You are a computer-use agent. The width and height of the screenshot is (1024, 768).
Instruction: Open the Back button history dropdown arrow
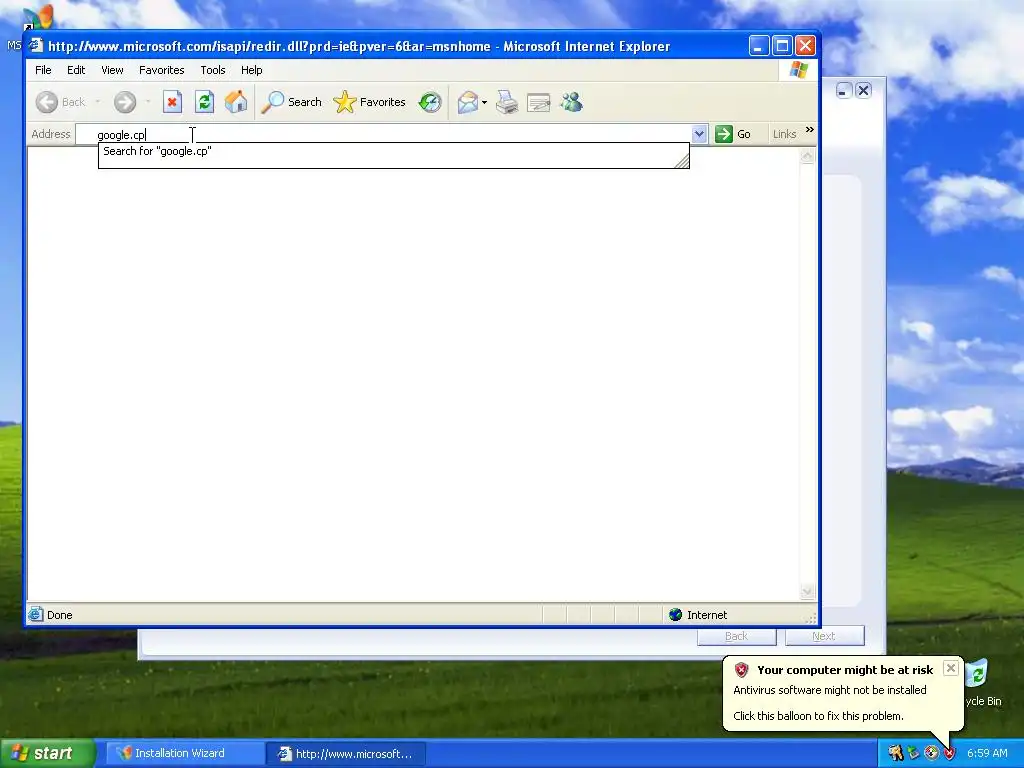[x=97, y=102]
